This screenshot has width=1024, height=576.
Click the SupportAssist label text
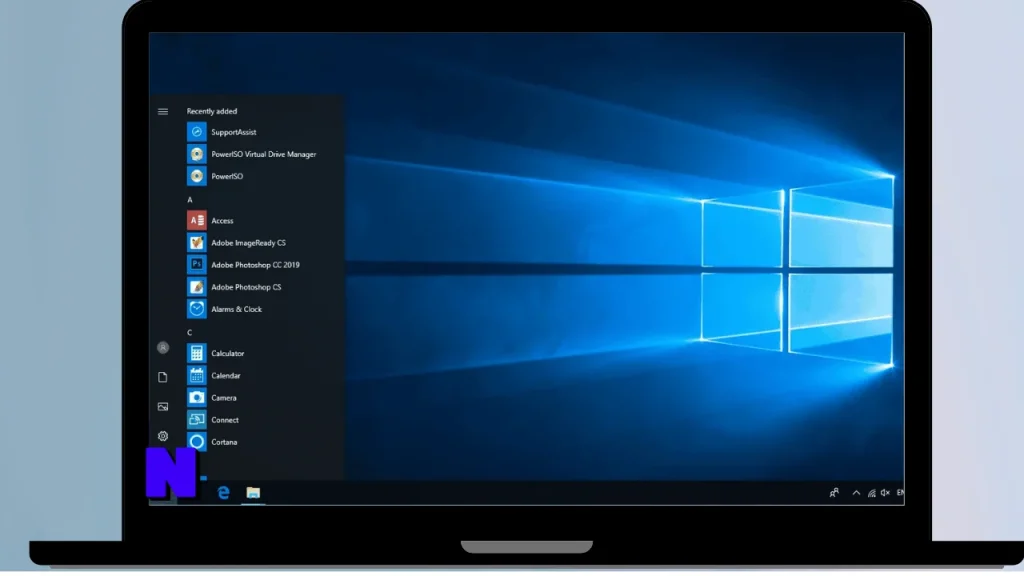[234, 133]
